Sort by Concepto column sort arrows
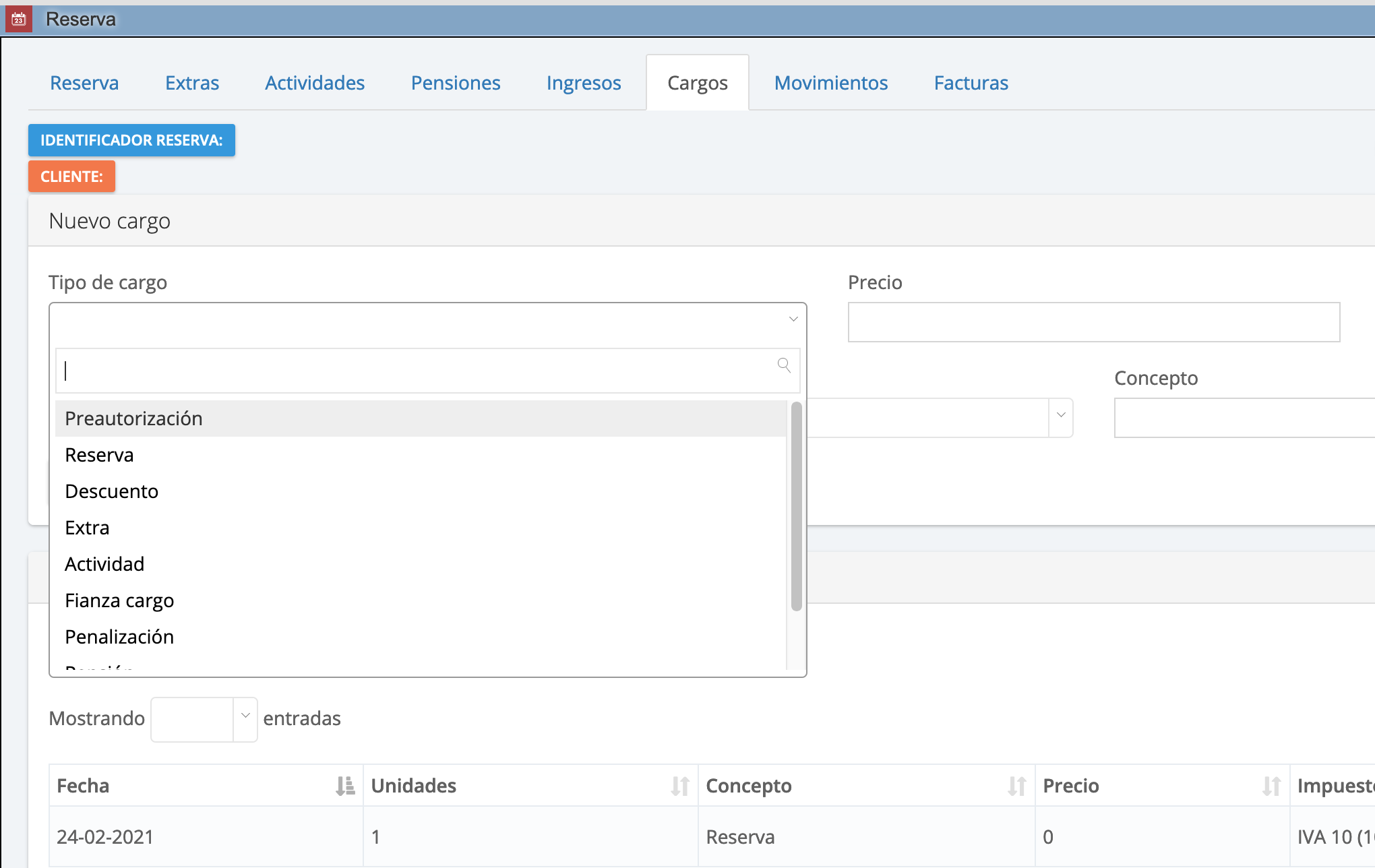Screen dimensions: 1375x868 click(1016, 786)
